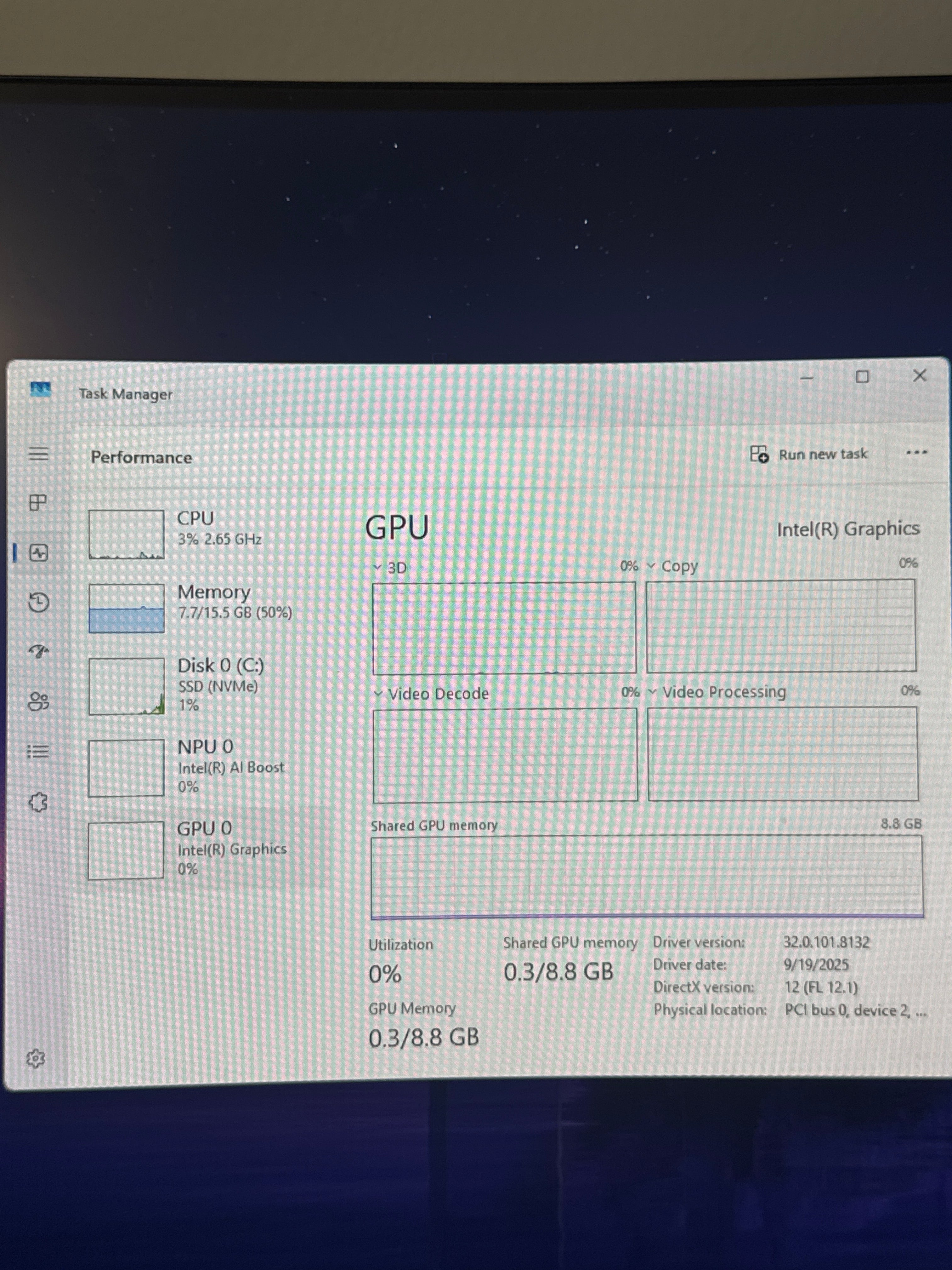Maximize the Task Manager window
Image resolution: width=952 pixels, height=1270 pixels.
coord(862,377)
